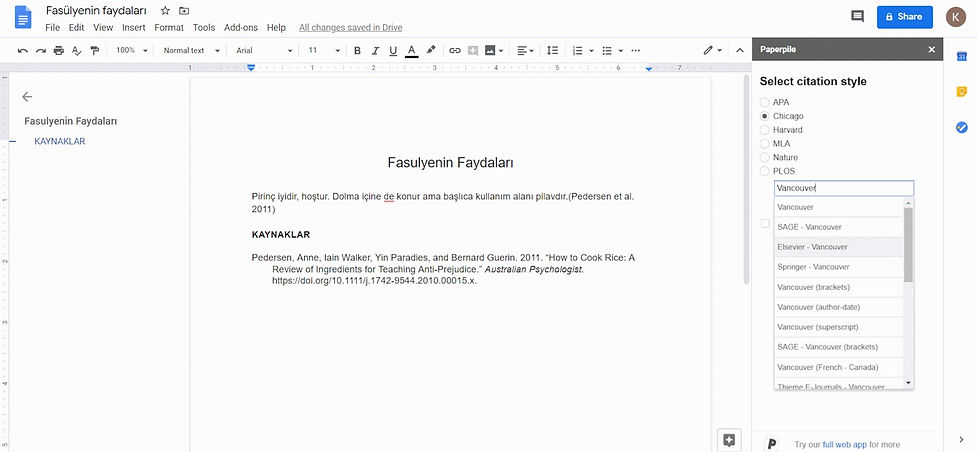Open text color picker
Viewport: 977px width, 452px height.
click(x=411, y=50)
